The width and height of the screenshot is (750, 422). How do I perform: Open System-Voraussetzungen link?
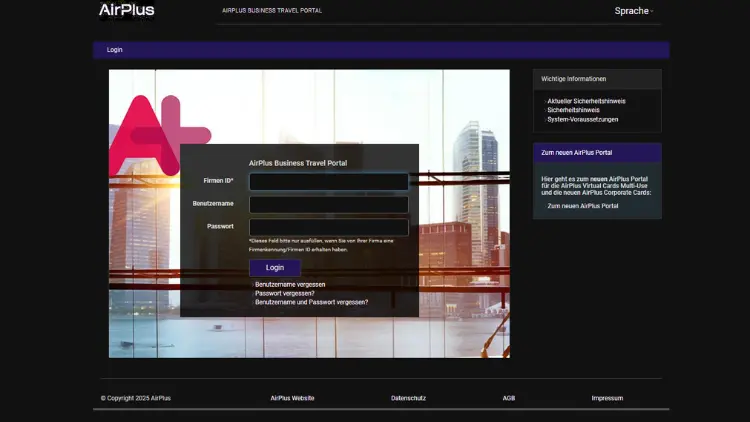coord(583,119)
